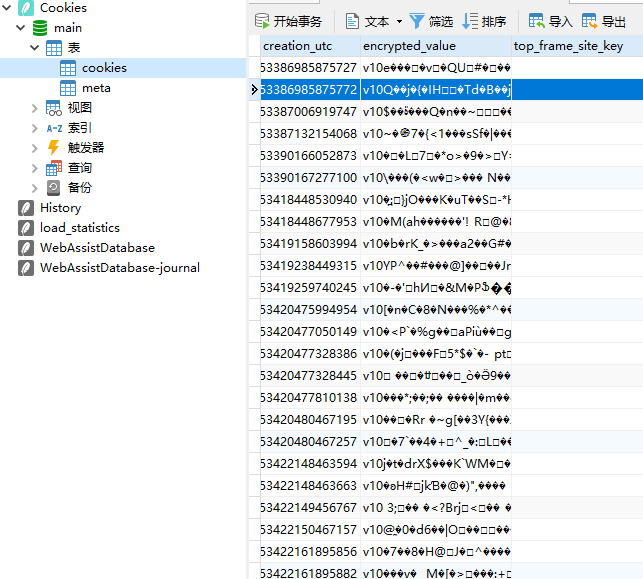Click the 表 (tables) folder icon

point(54,48)
